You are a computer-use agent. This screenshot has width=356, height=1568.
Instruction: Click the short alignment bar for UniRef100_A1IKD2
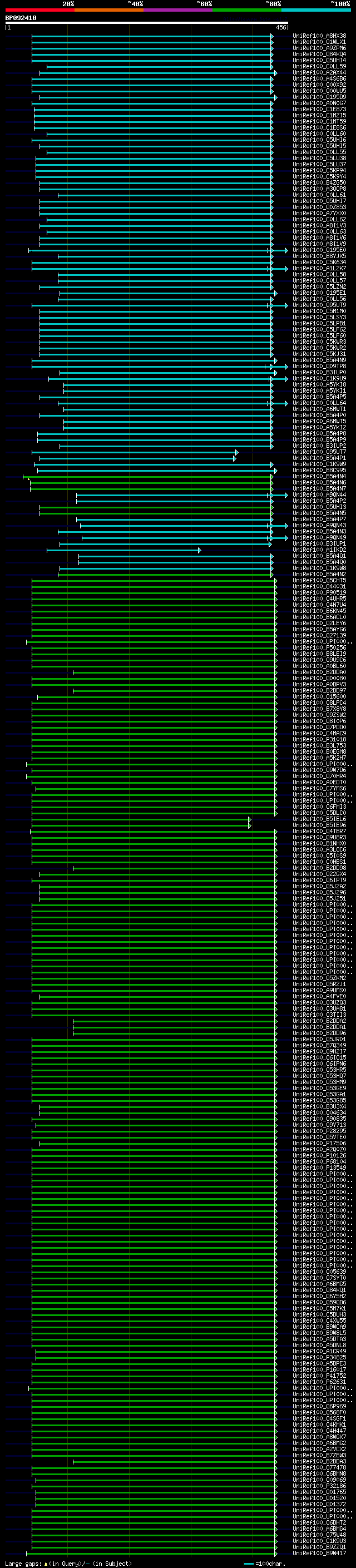123,550
